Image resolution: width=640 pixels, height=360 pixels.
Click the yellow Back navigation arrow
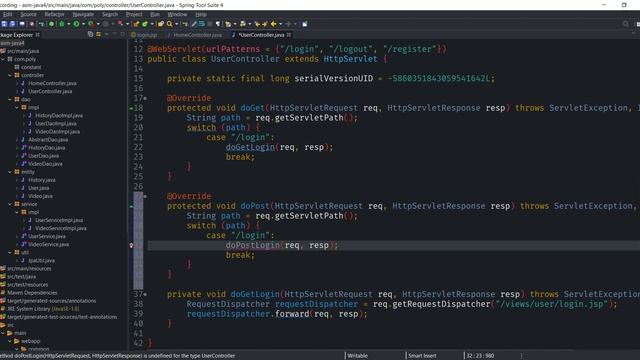click(273, 24)
